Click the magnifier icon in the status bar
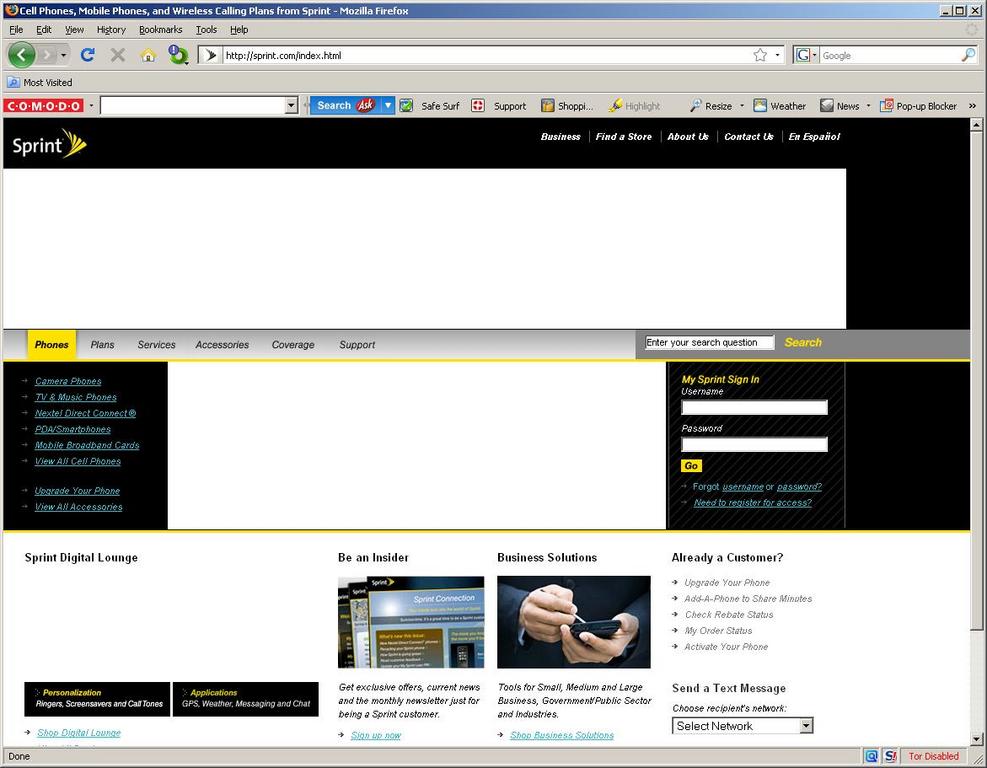The width and height of the screenshot is (987, 768). (871, 756)
